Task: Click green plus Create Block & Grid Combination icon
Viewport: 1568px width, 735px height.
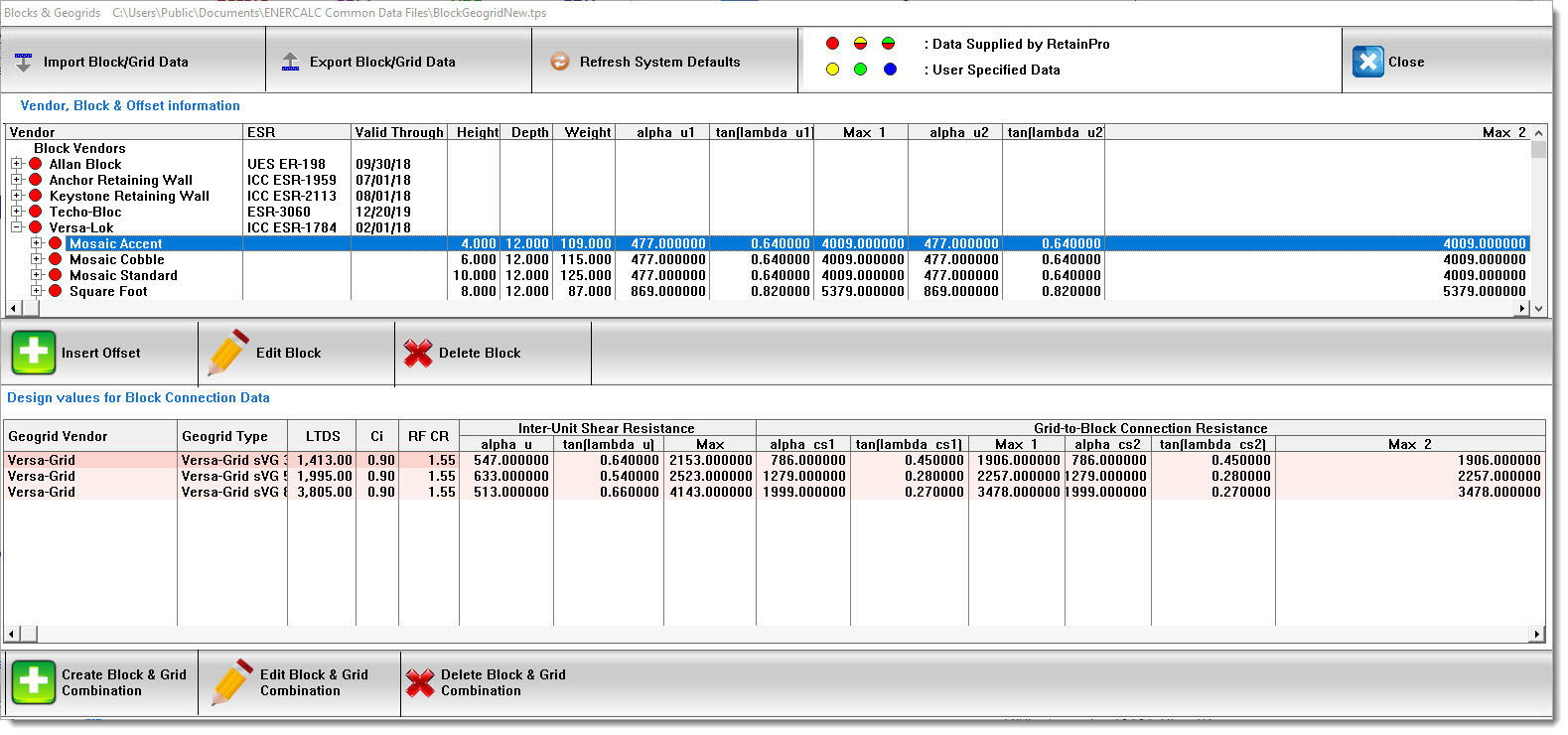Action: 34,682
